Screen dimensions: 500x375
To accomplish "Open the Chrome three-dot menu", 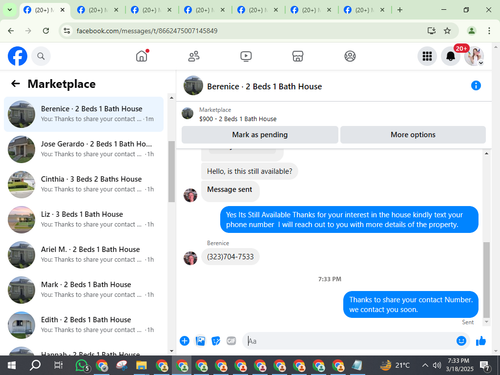I will coord(489,31).
